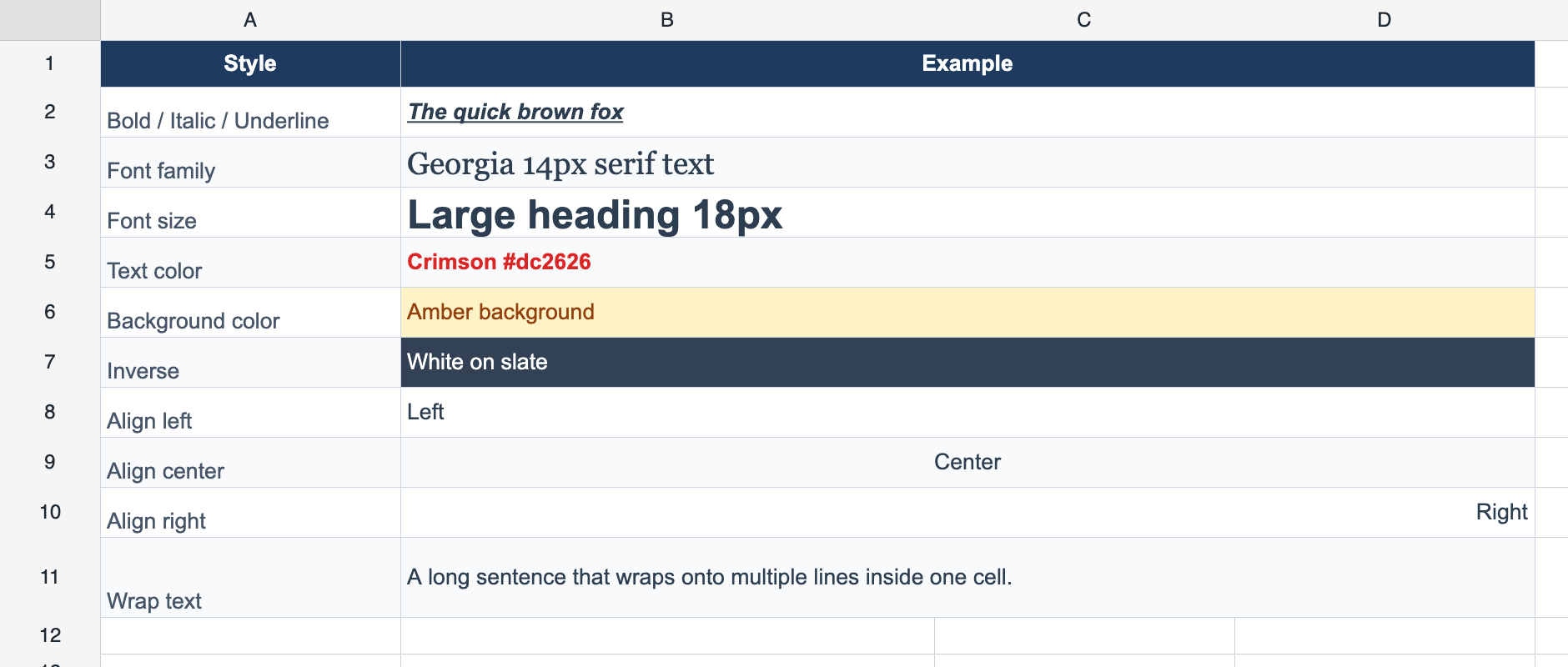Select the 'Wrap text' cell
1568x667 pixels.
click(250, 577)
